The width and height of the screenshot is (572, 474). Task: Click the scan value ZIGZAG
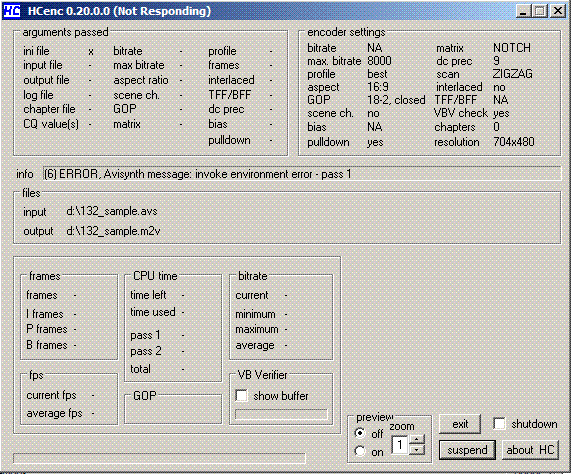(x=513, y=74)
